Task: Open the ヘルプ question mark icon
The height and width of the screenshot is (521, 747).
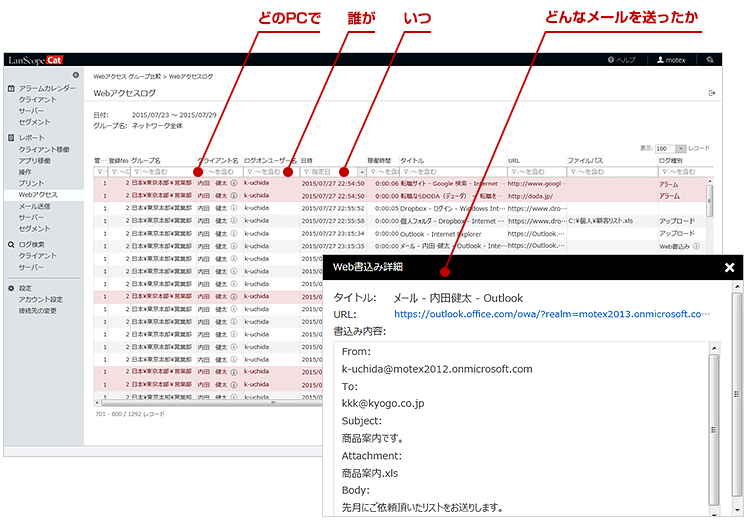Action: 611,60
